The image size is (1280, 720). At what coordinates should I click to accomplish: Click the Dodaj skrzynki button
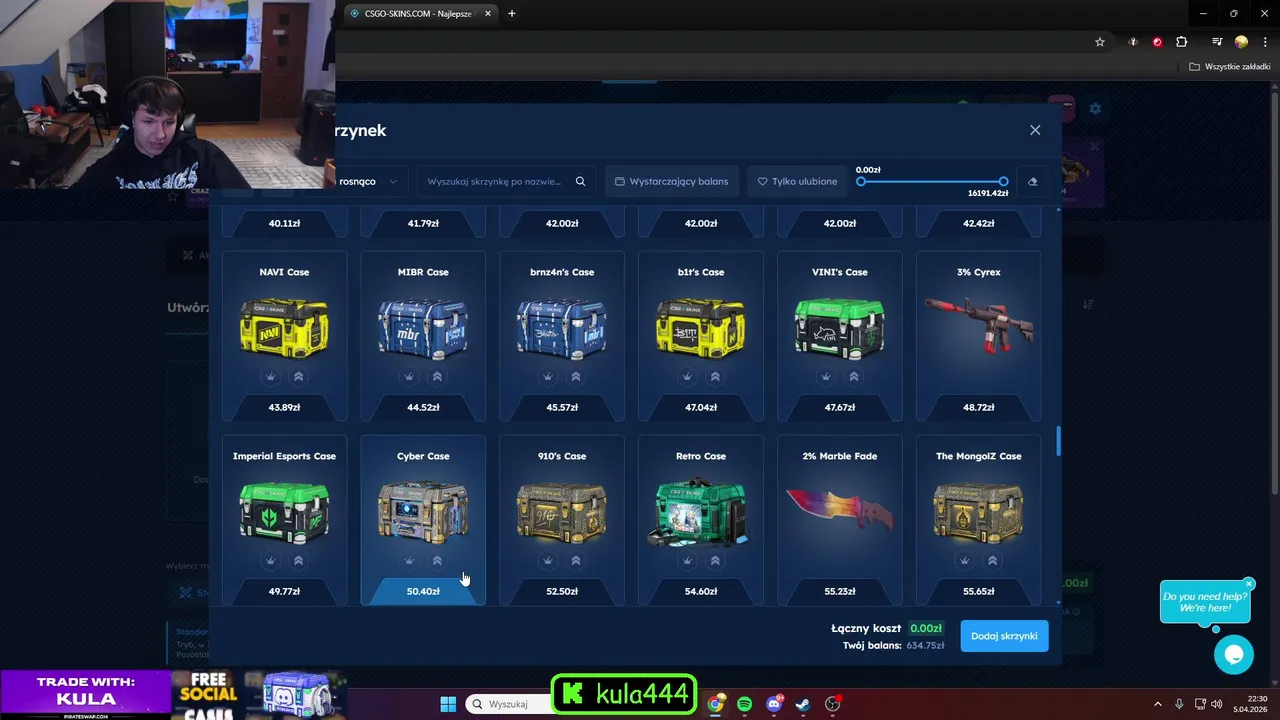[x=1004, y=636]
